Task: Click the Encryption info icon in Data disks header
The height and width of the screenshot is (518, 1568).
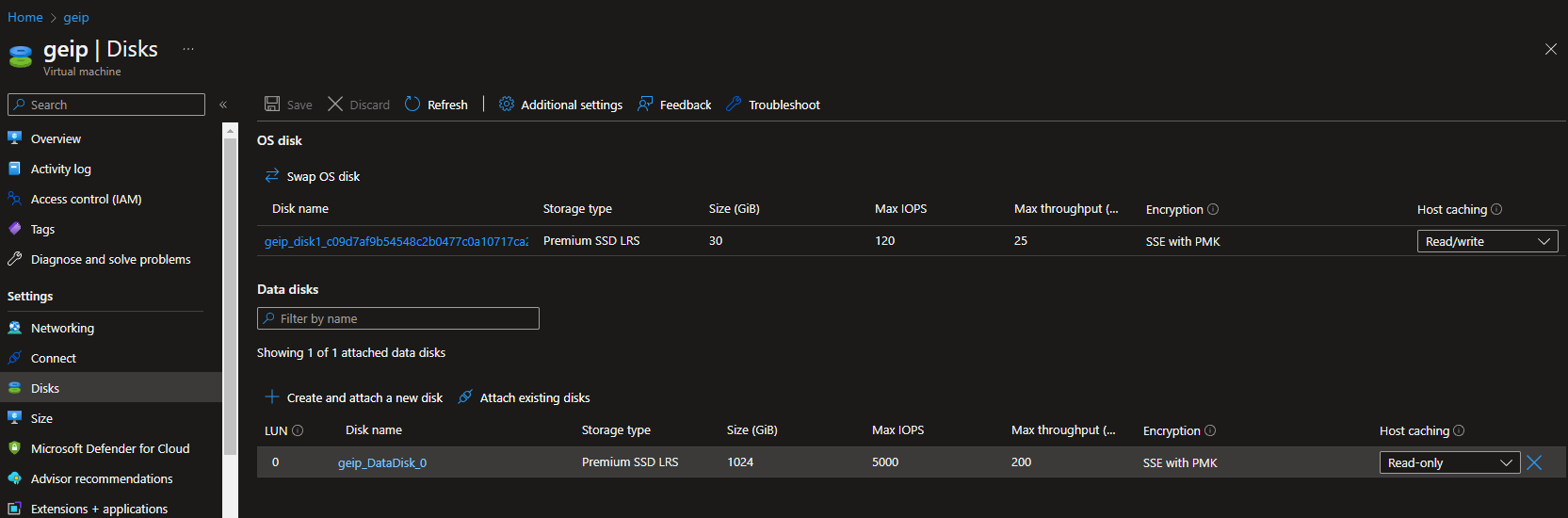Action: click(x=1210, y=430)
